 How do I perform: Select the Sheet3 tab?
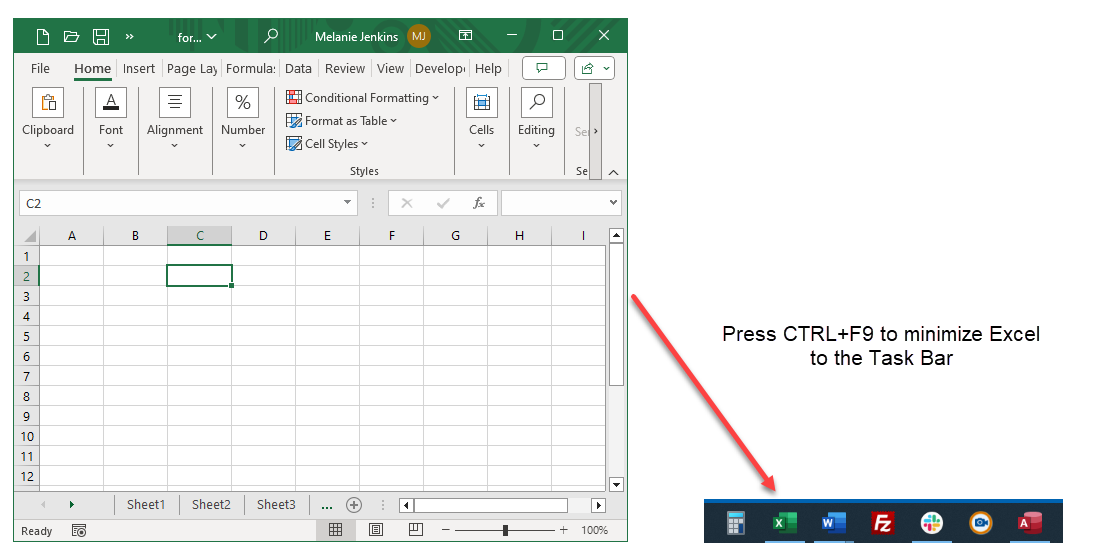click(x=277, y=504)
